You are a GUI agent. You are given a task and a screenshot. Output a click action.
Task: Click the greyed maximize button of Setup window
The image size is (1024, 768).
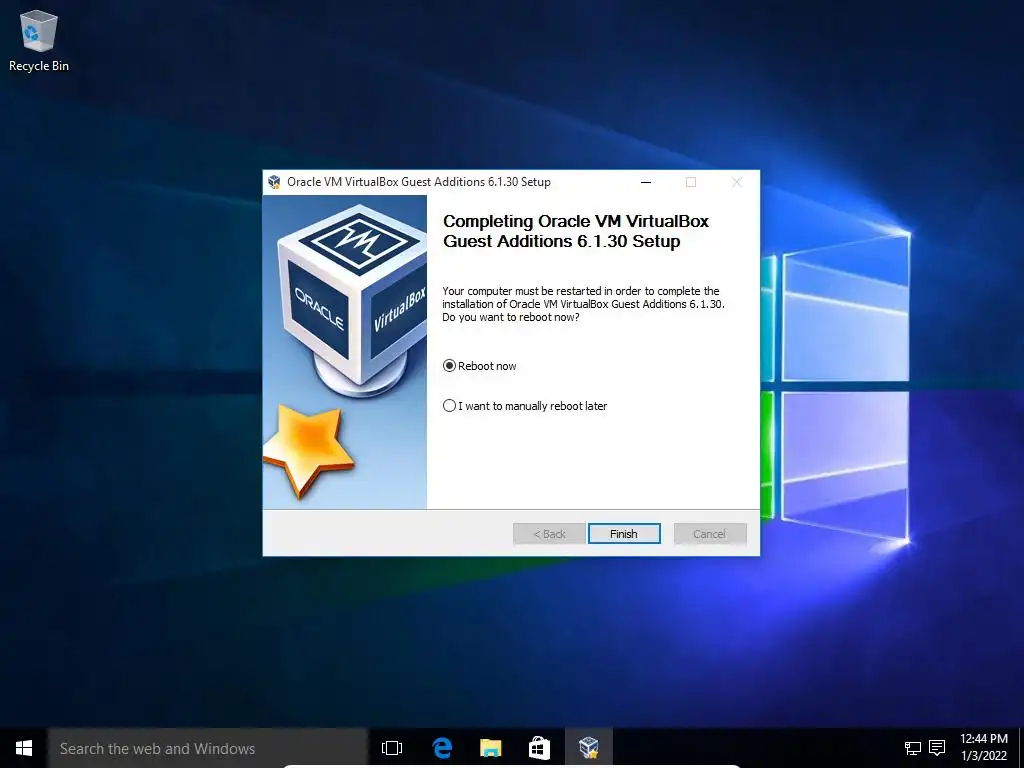pos(691,182)
